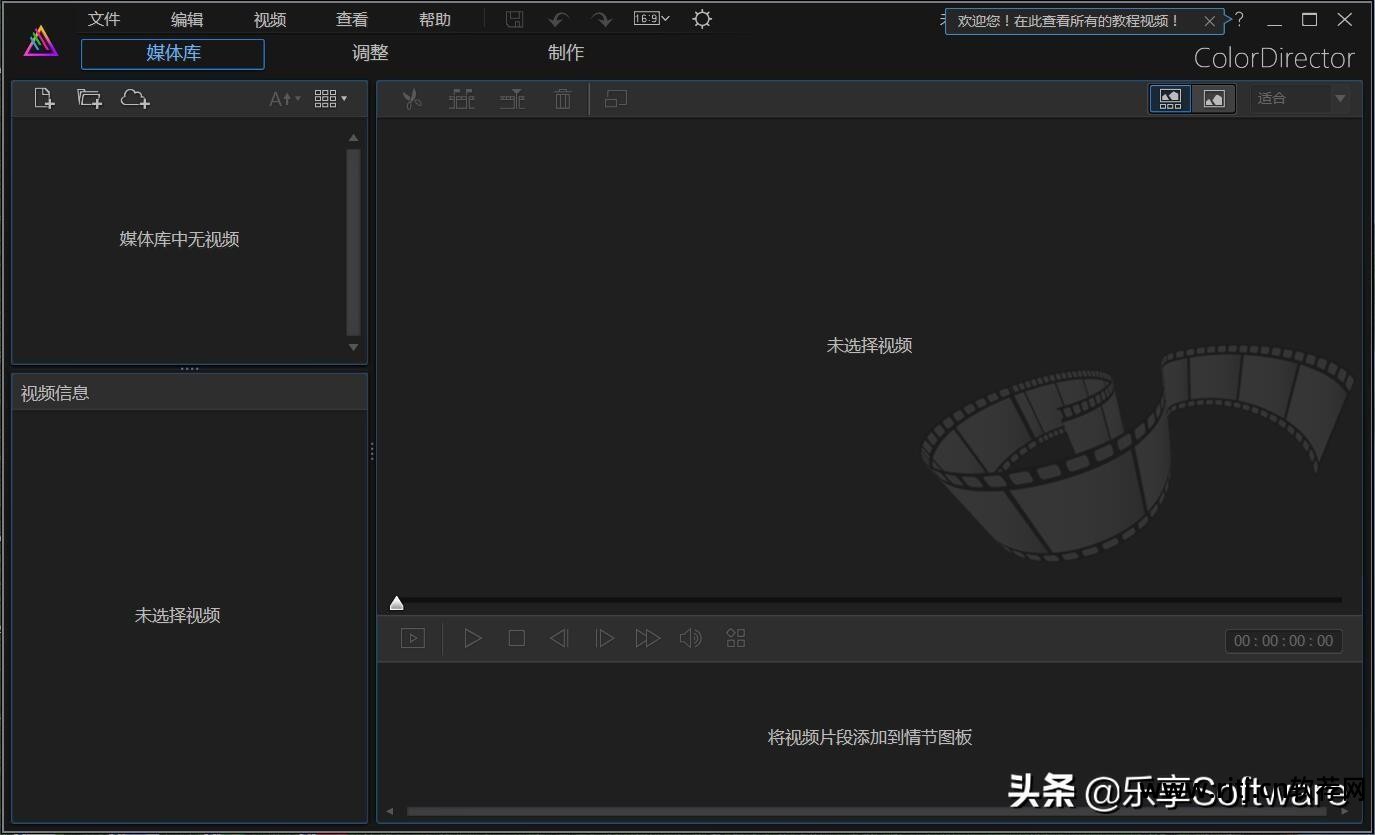Click the 视频信息 panel header
Viewport: 1375px width, 835px height.
click(190, 393)
